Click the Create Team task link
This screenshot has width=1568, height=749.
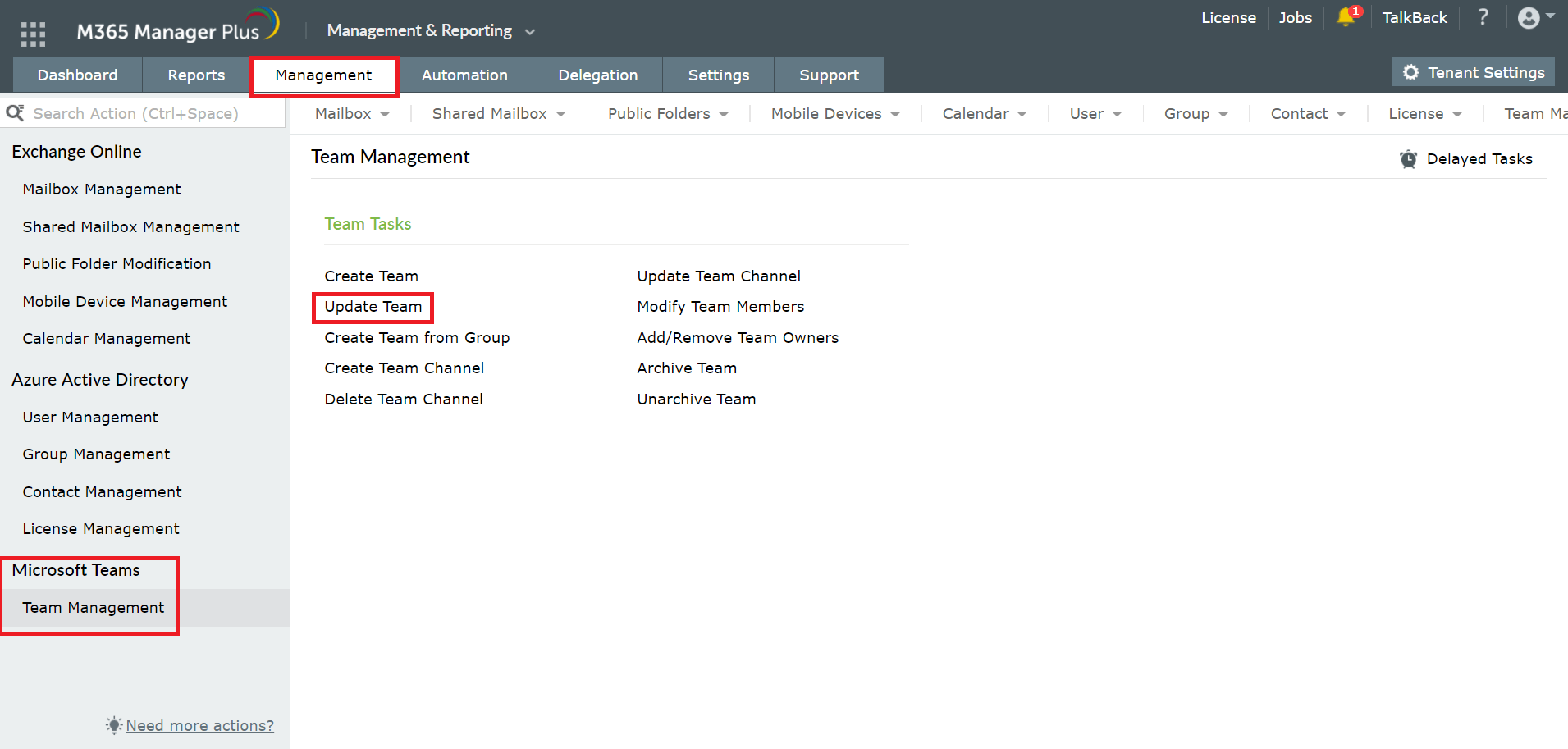(371, 276)
